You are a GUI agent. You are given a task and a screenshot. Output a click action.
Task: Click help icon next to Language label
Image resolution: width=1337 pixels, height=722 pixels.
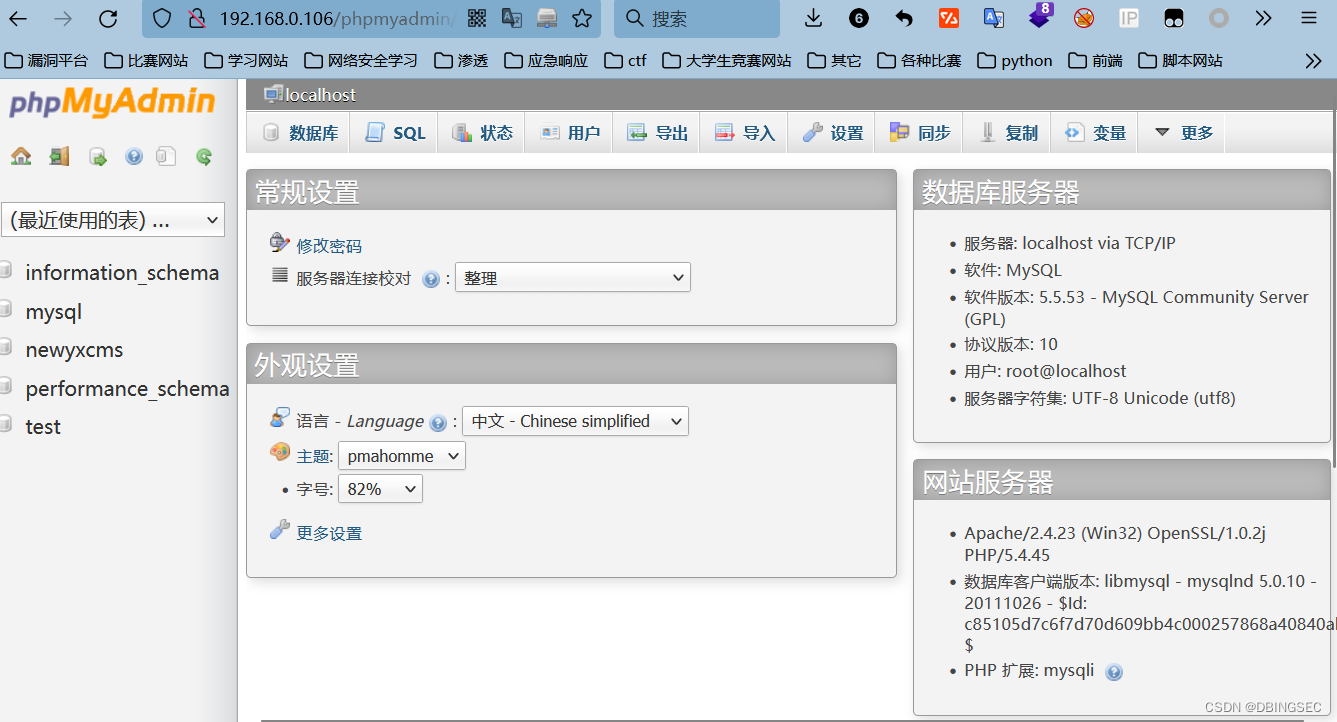click(x=438, y=423)
